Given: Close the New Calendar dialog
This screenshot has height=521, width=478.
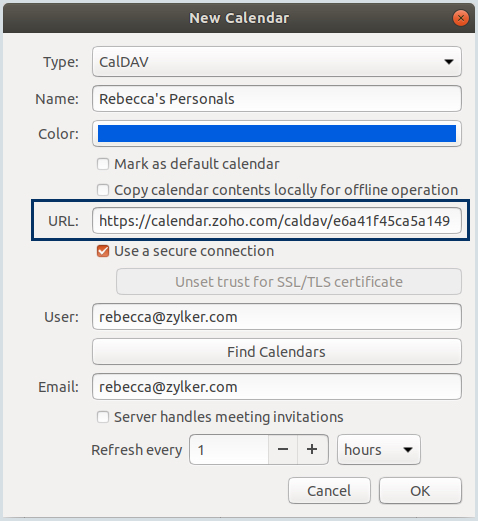Looking at the screenshot, I should (x=461, y=18).
